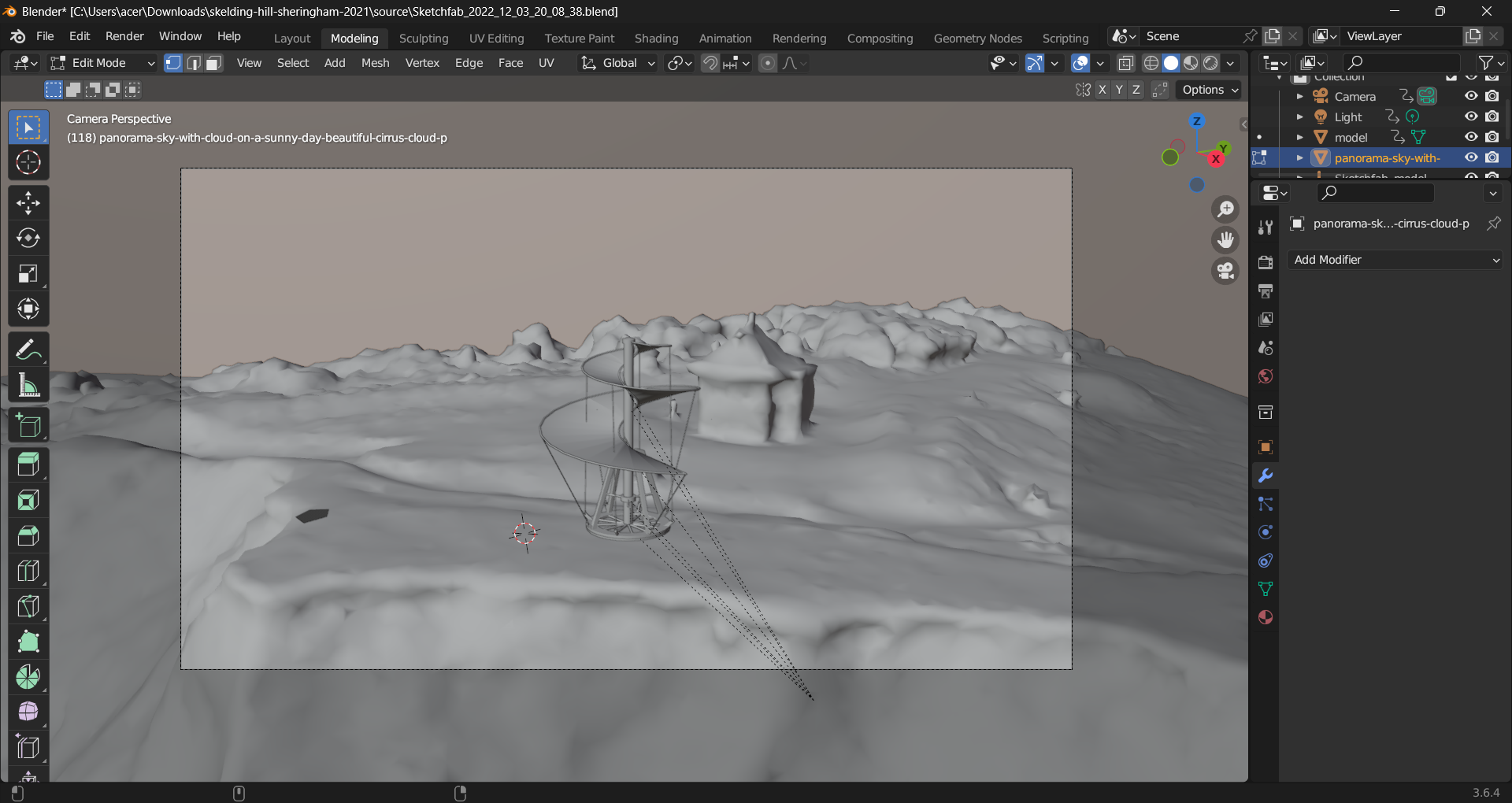
Task: Open the overlays dropdown arrow
Action: (1100, 63)
